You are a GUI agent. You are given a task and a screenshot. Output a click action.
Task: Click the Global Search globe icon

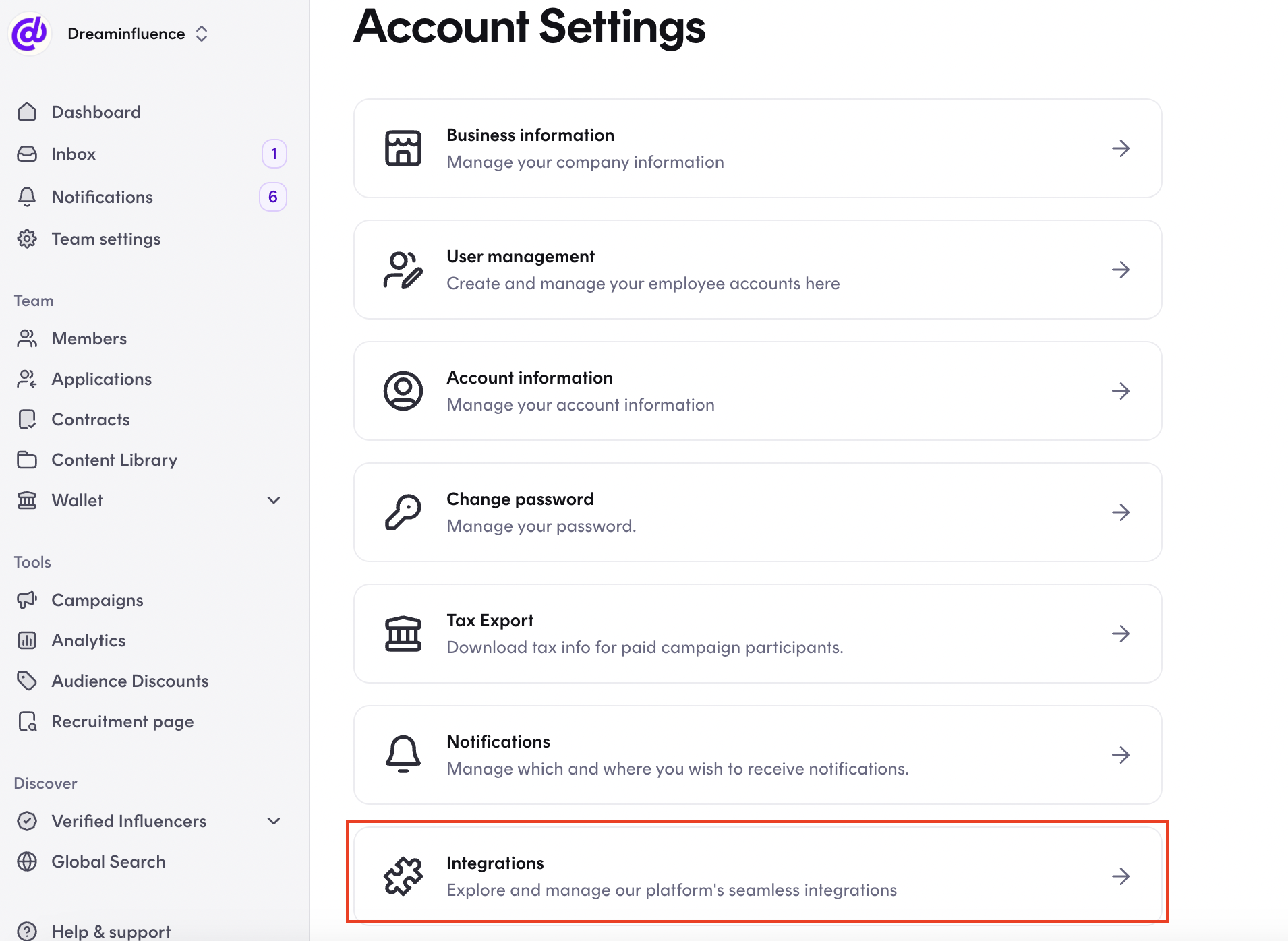(x=27, y=861)
